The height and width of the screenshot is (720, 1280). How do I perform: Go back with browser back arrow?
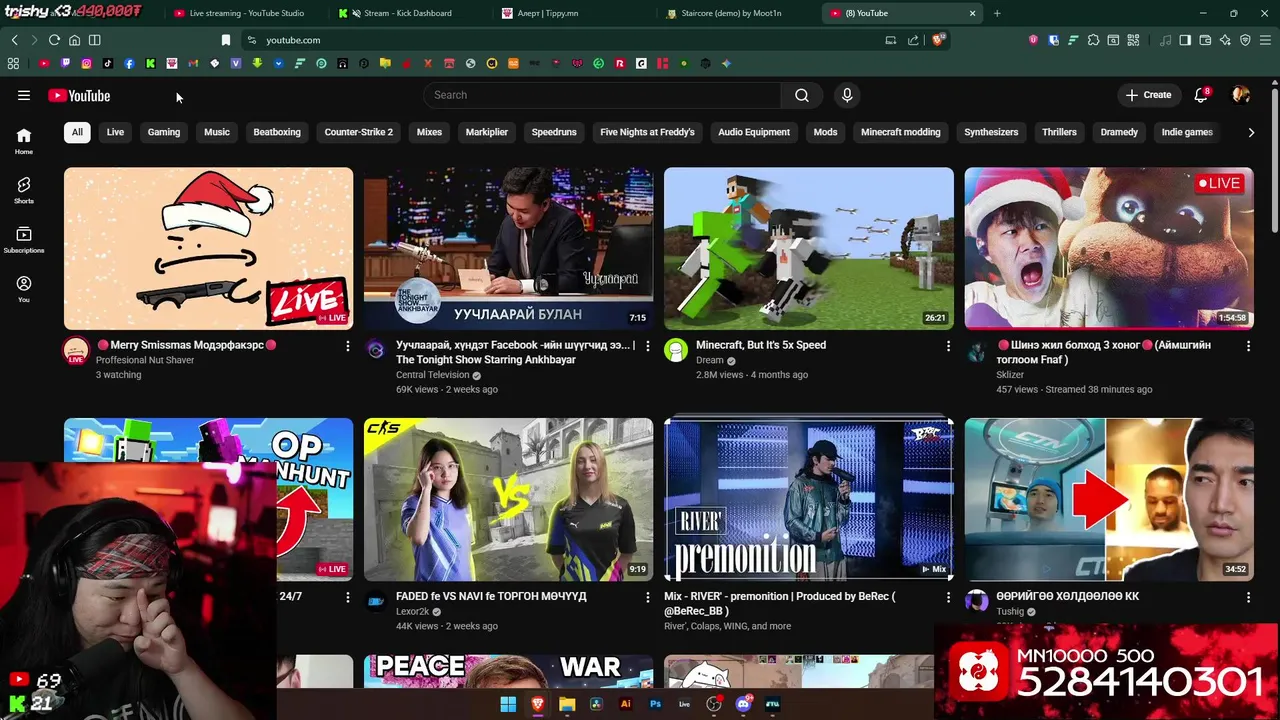tap(14, 40)
